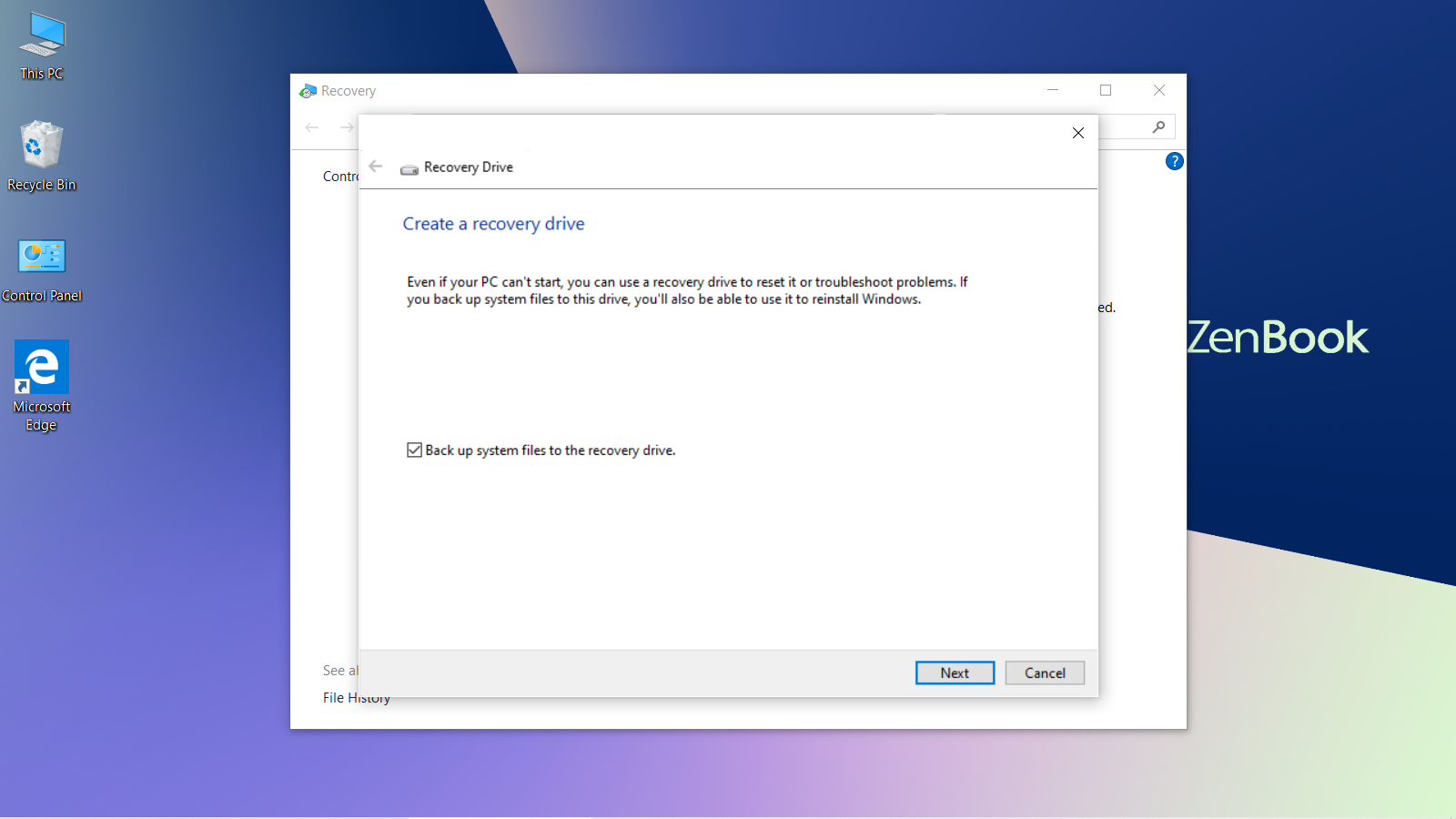Click the 'Create a recovery drive' heading

[x=494, y=224]
